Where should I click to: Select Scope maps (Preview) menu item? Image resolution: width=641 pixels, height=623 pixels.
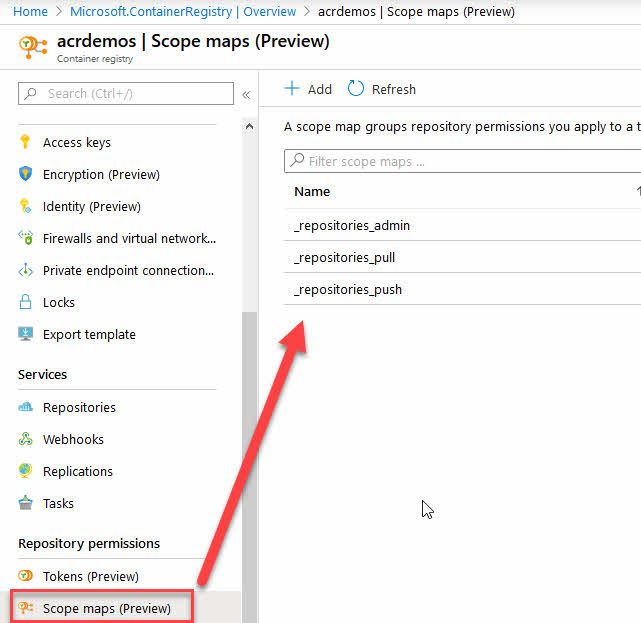click(x=106, y=608)
